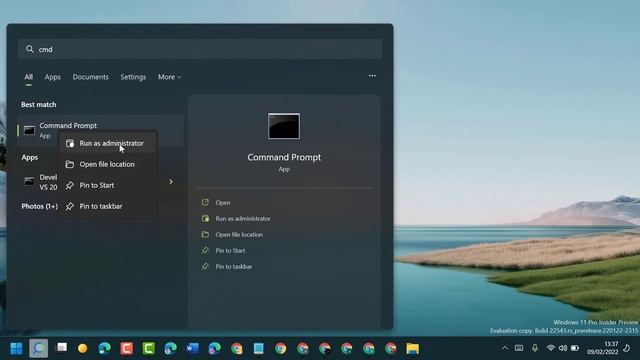Screen dimensions: 640x360
Task: Open the red Camtasia taskbar icon
Action: (127, 349)
